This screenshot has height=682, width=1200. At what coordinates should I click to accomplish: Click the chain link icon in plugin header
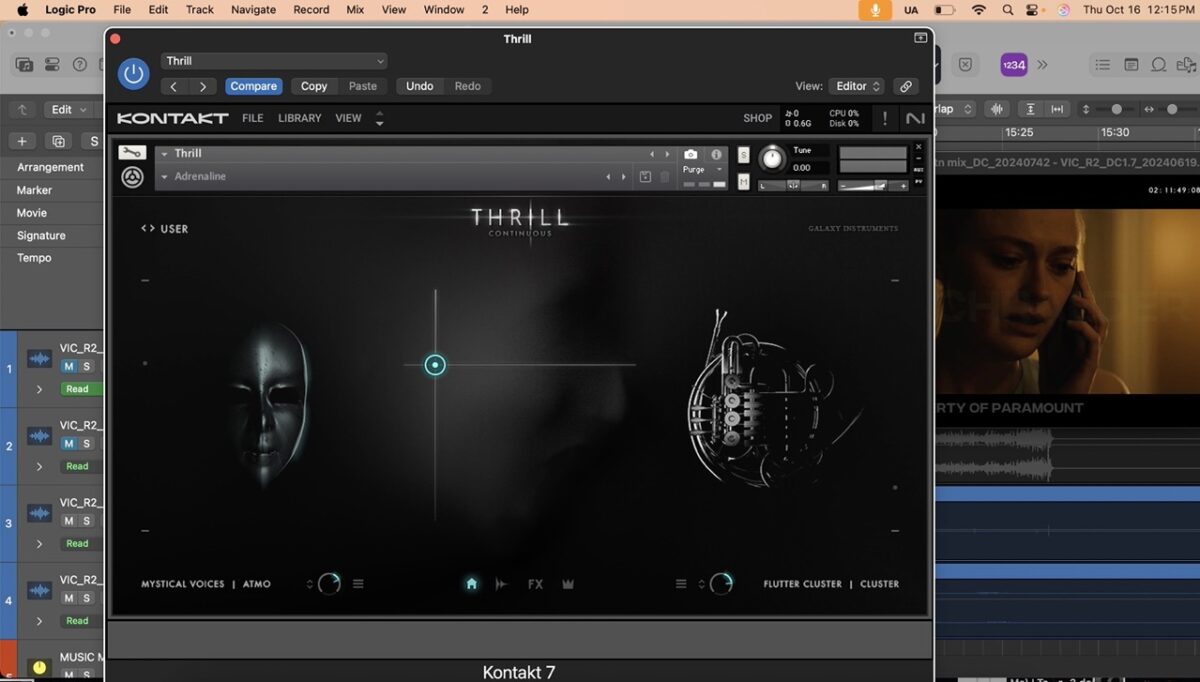point(906,86)
